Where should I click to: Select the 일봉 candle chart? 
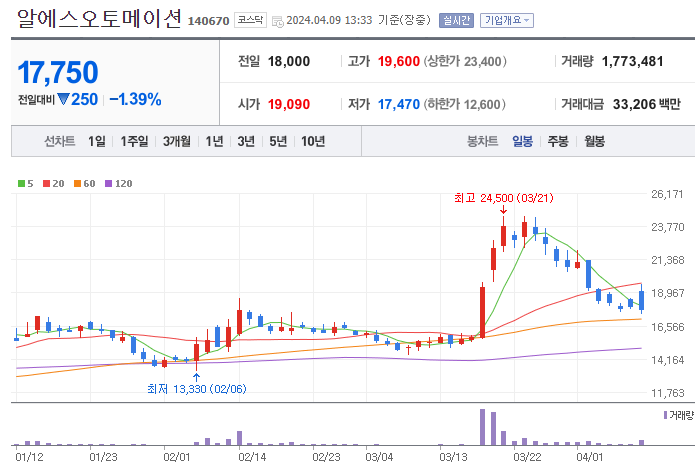coord(523,141)
